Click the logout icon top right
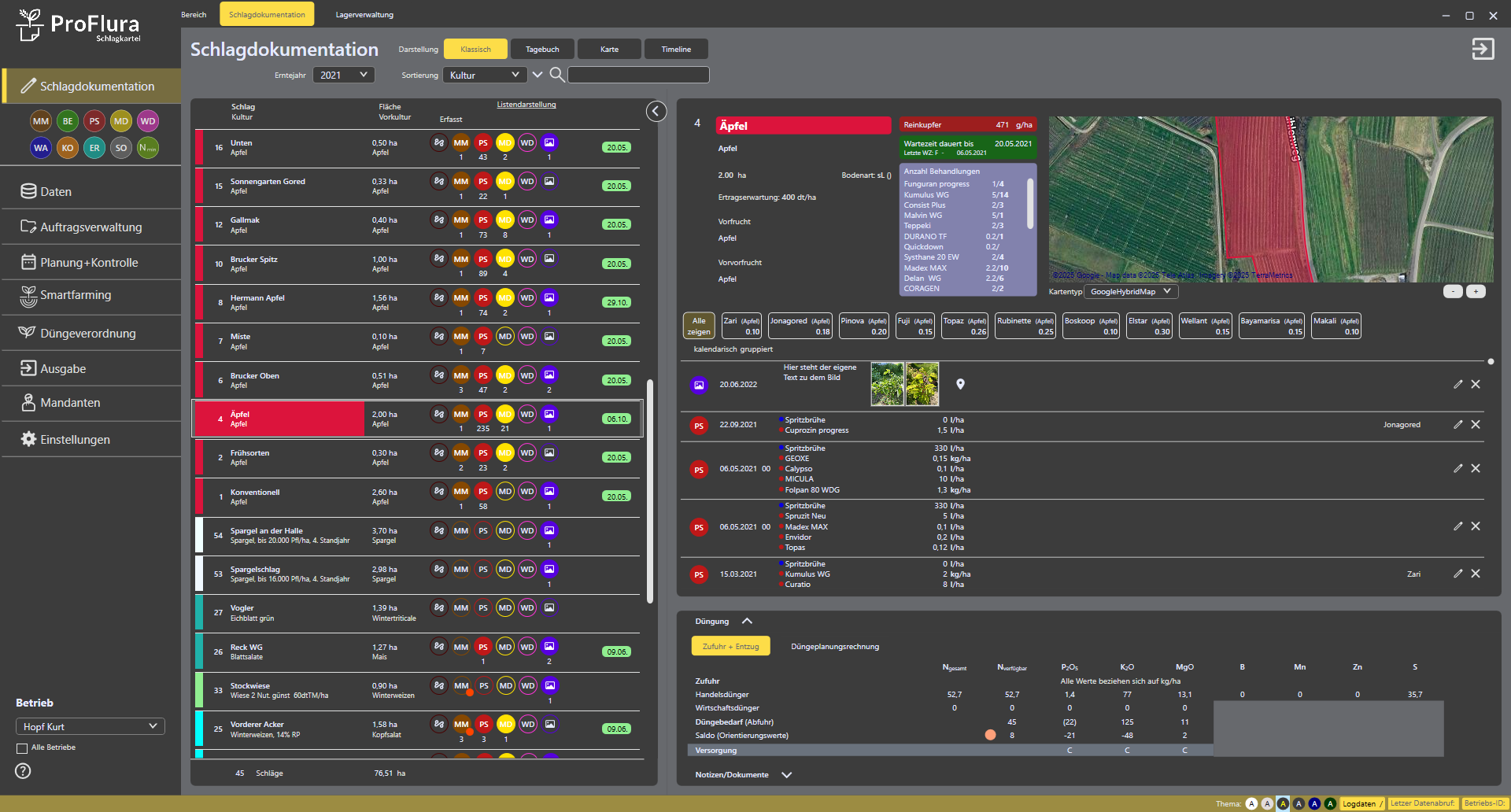1511x812 pixels. pos(1483,49)
